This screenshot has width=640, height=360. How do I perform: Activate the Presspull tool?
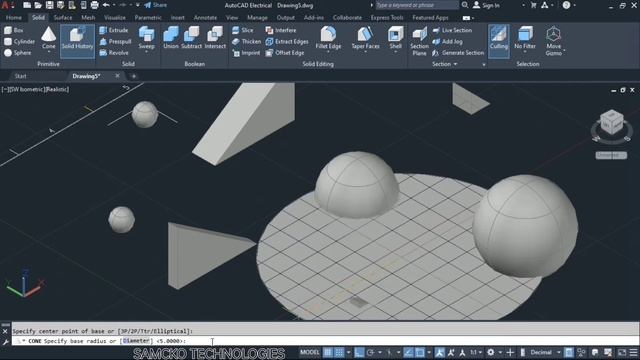[x=115, y=42]
